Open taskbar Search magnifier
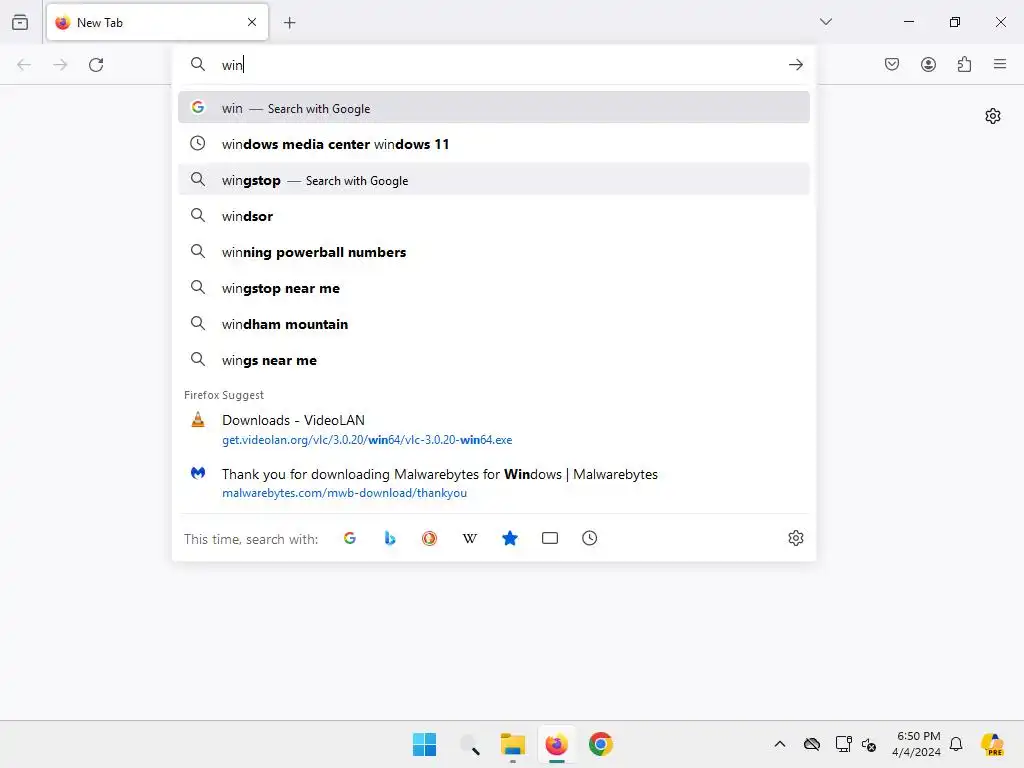The width and height of the screenshot is (1024, 768). coord(469,744)
